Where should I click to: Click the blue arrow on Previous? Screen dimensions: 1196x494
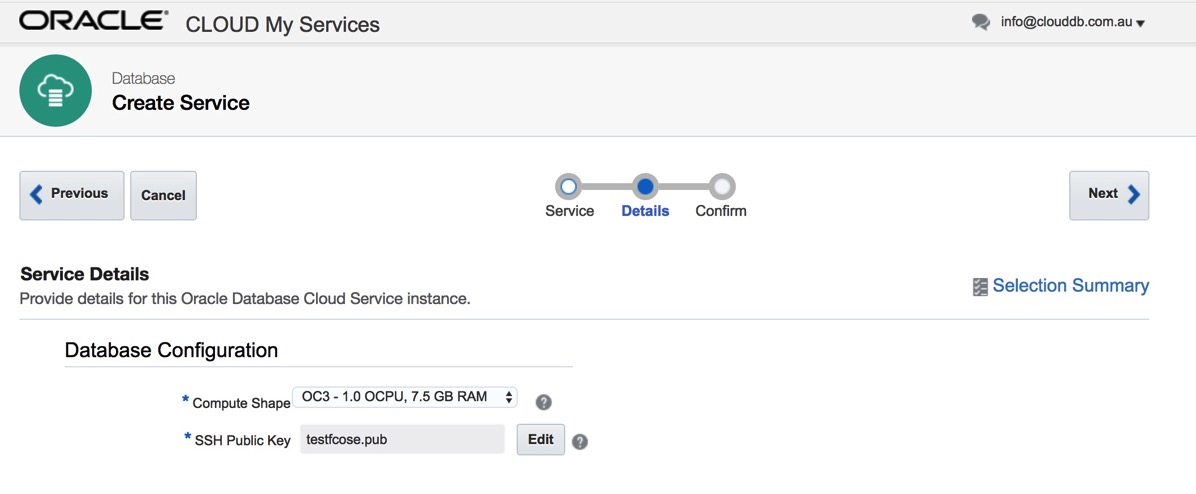point(37,194)
